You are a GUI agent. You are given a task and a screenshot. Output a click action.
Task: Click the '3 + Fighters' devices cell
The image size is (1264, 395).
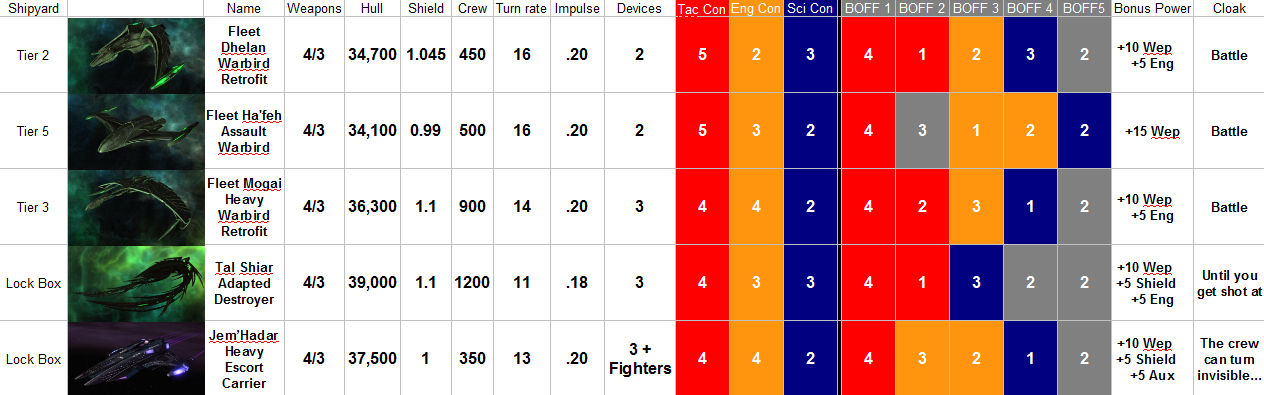pos(640,358)
